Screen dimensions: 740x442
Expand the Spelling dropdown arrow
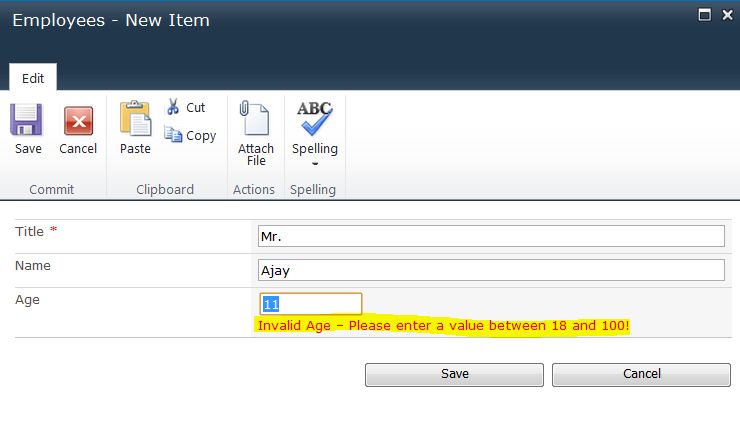point(315,163)
